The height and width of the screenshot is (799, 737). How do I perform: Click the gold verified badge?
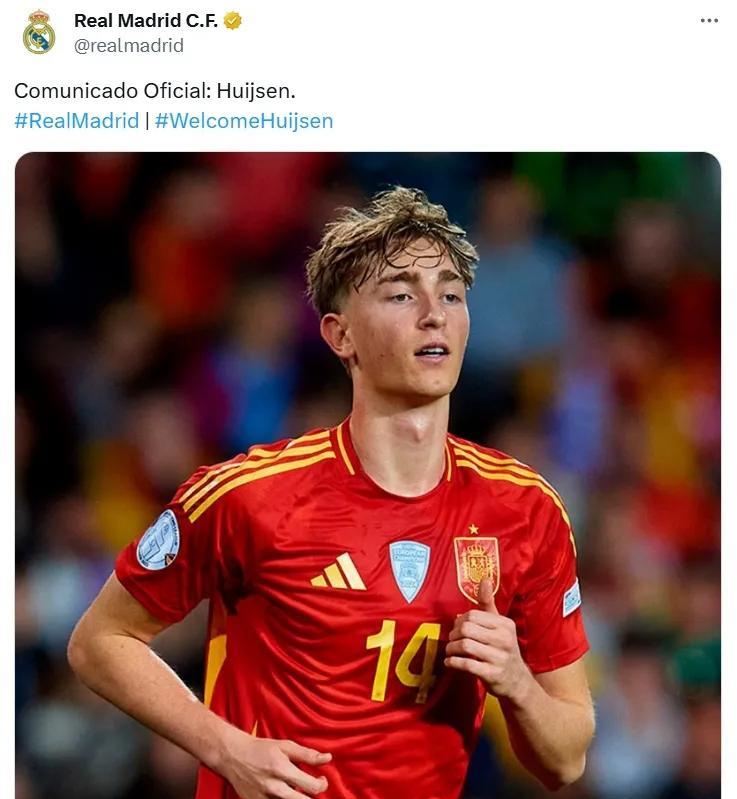click(x=233, y=21)
